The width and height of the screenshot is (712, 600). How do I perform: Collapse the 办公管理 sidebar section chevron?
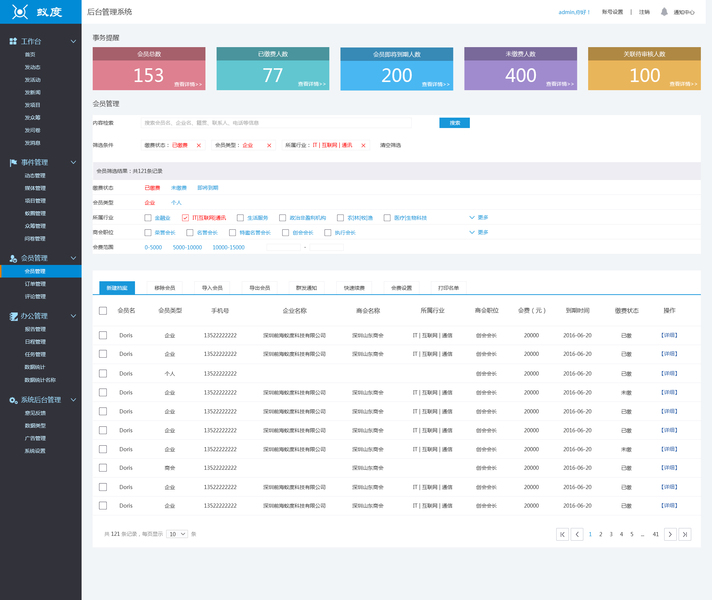pos(73,316)
